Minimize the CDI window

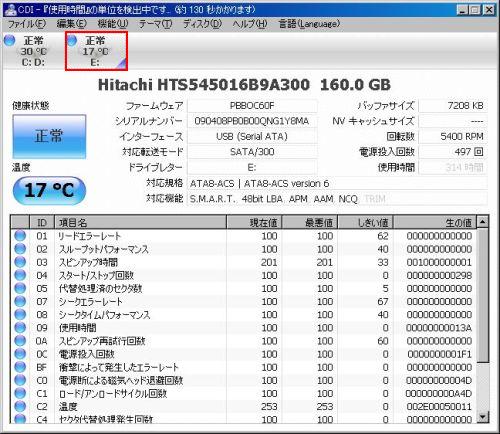pyautogui.click(x=462, y=10)
